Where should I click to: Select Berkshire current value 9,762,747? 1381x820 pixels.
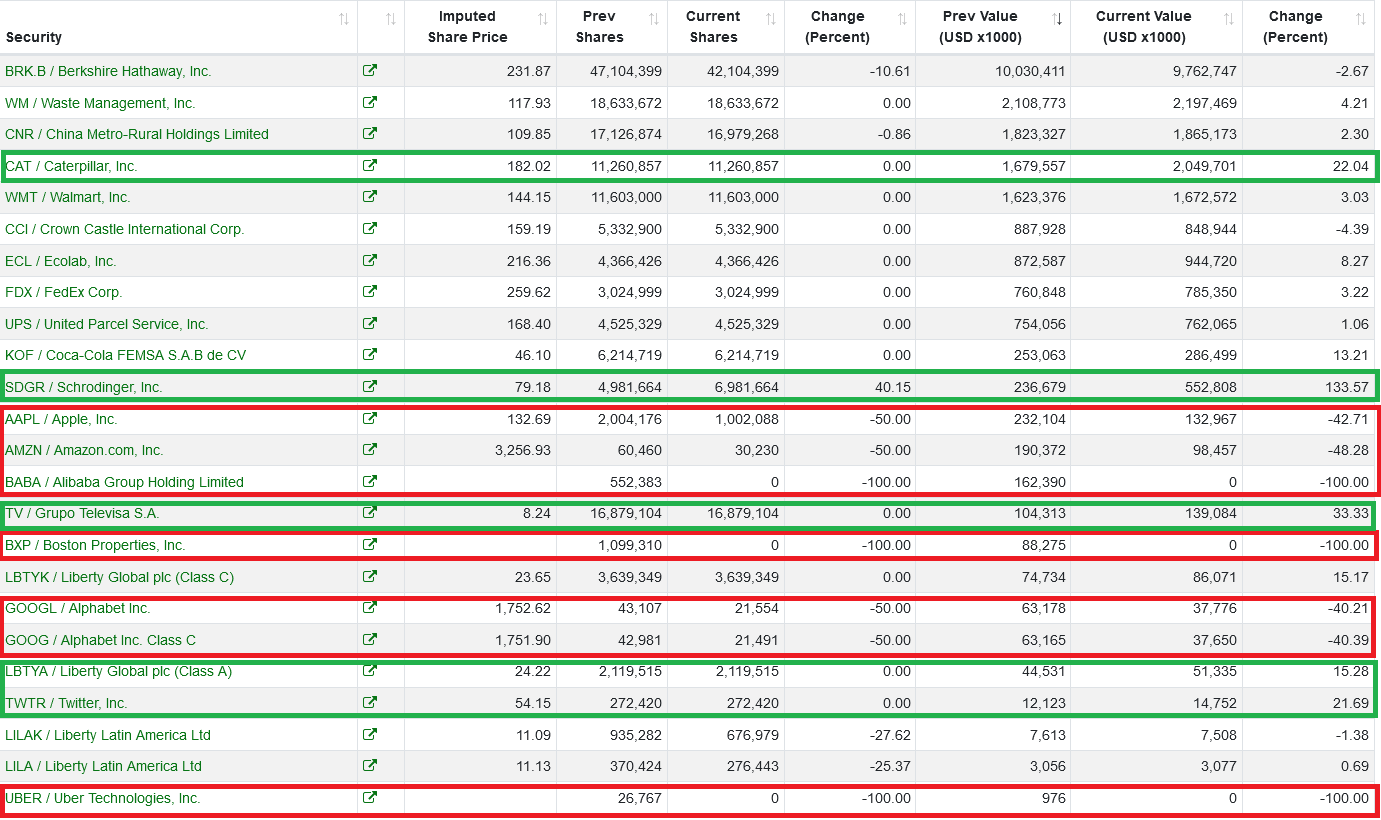coord(1204,71)
